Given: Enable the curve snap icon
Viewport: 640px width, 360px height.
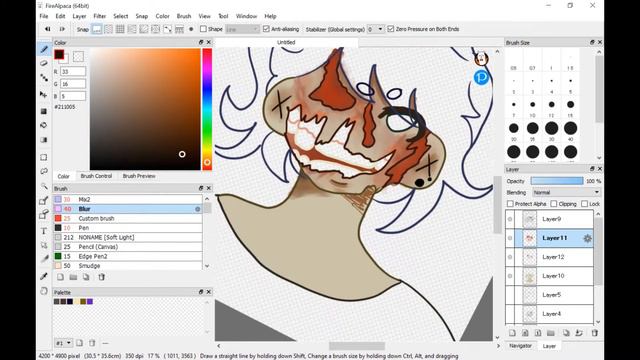Looking at the screenshot, I should (167, 29).
